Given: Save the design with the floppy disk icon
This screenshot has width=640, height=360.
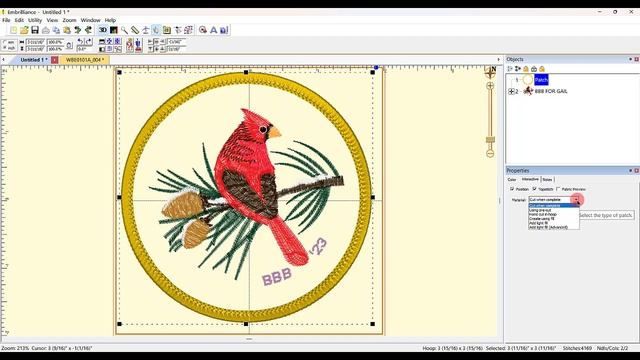Looking at the screenshot, I should click(x=35, y=30).
